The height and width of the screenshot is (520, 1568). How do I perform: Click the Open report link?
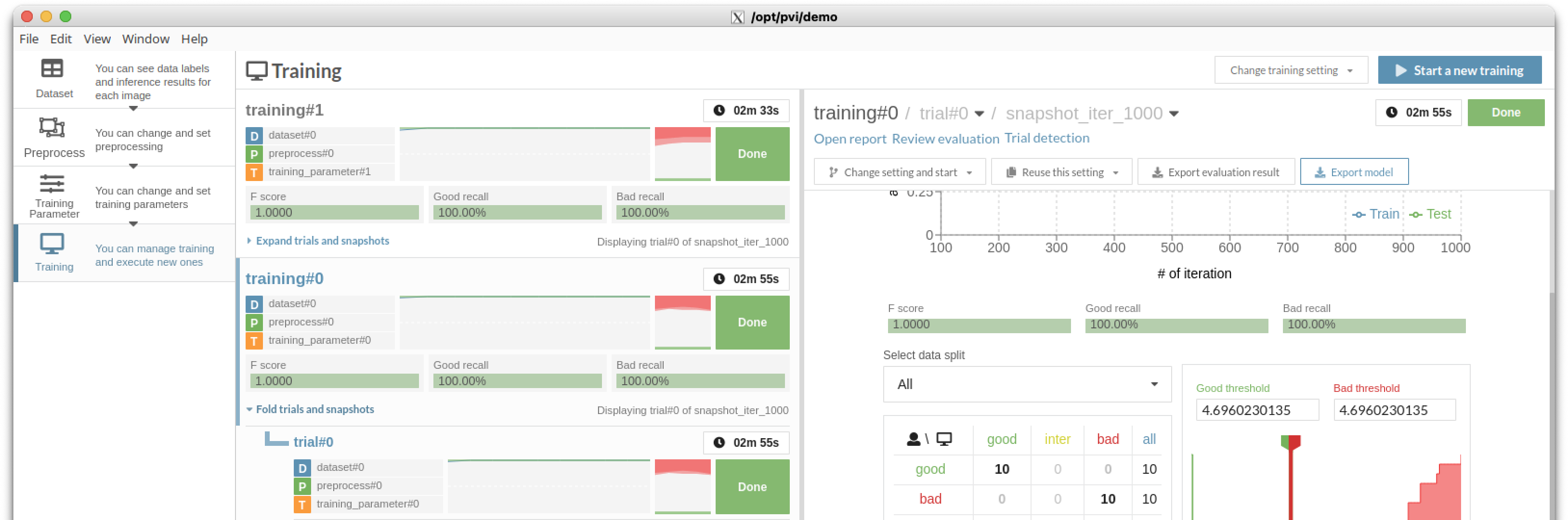849,139
